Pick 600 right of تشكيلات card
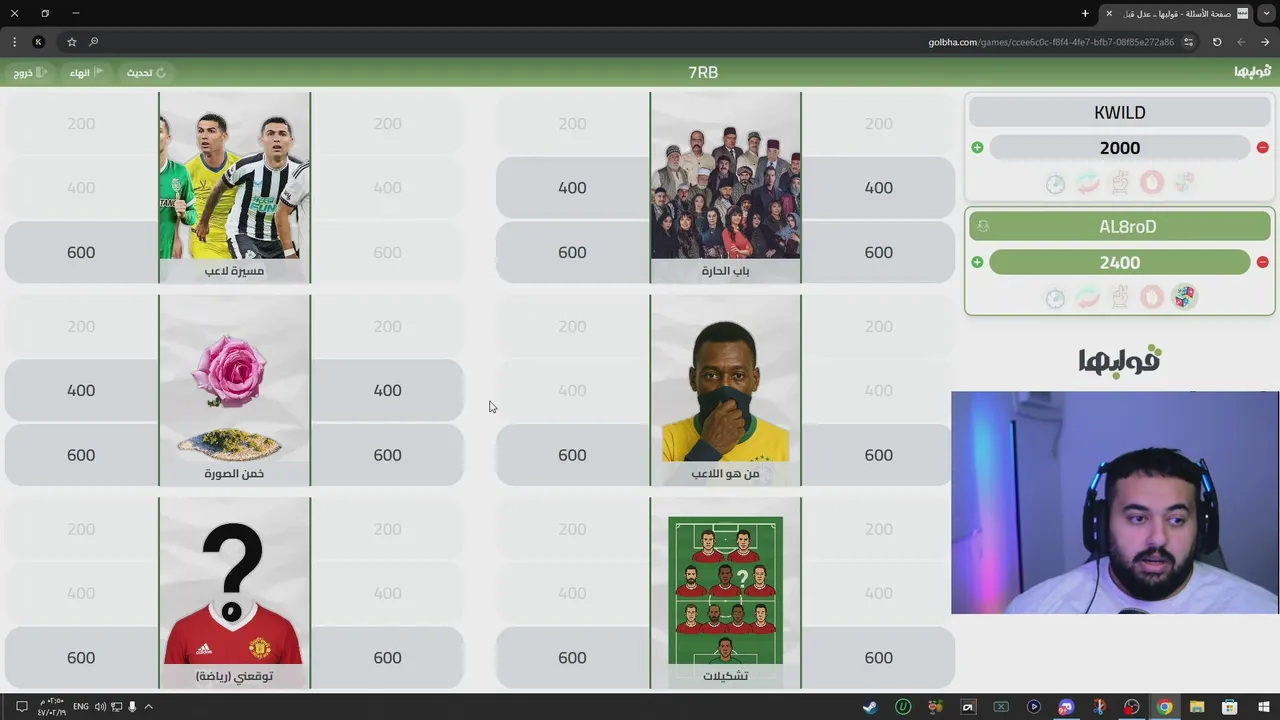 point(878,658)
